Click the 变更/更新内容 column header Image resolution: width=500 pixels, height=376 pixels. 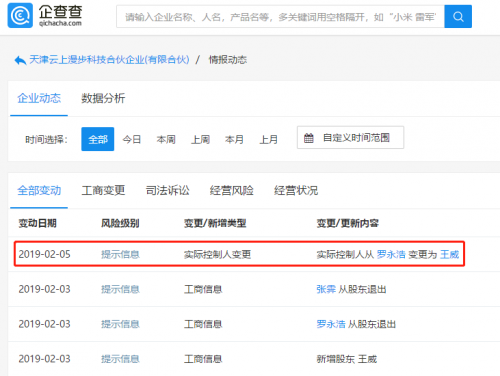click(348, 223)
